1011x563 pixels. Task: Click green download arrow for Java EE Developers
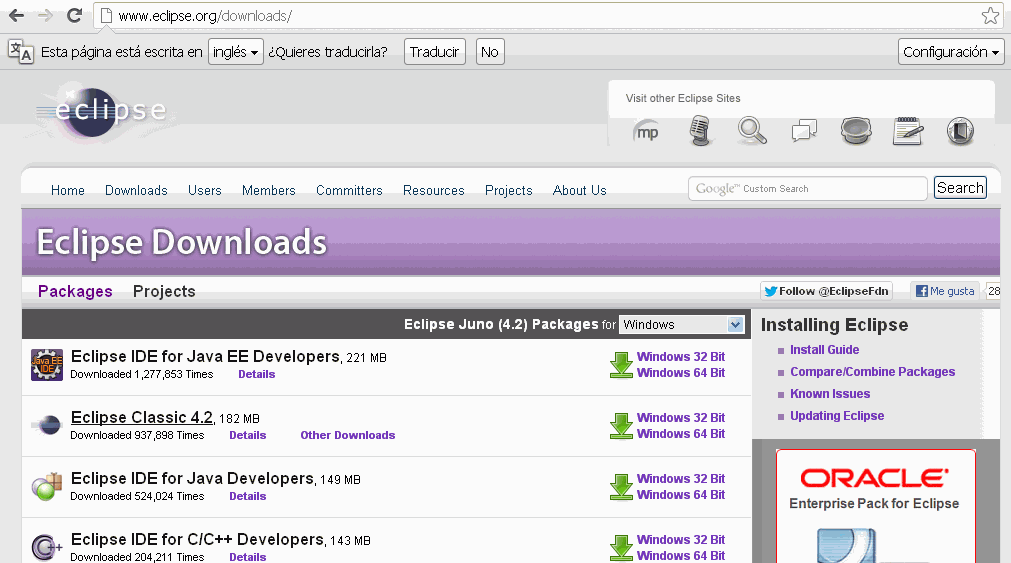pyautogui.click(x=622, y=365)
